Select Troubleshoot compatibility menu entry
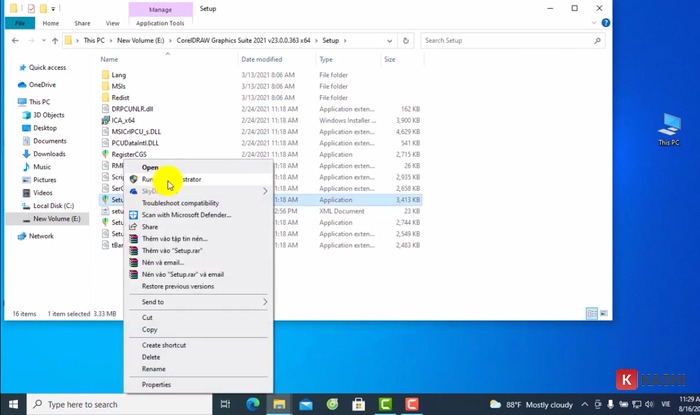The height and width of the screenshot is (415, 700). (180, 203)
